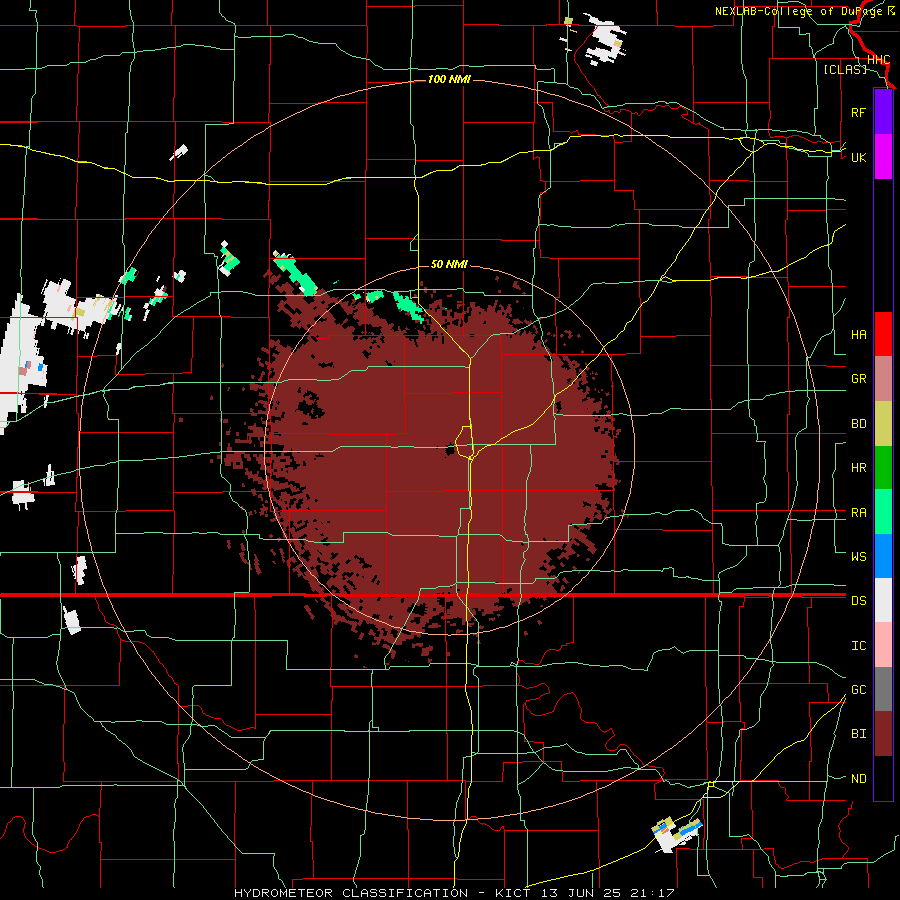The width and height of the screenshot is (900, 900).
Task: Pick the mint green RA legend swatch
Action: pos(883,512)
